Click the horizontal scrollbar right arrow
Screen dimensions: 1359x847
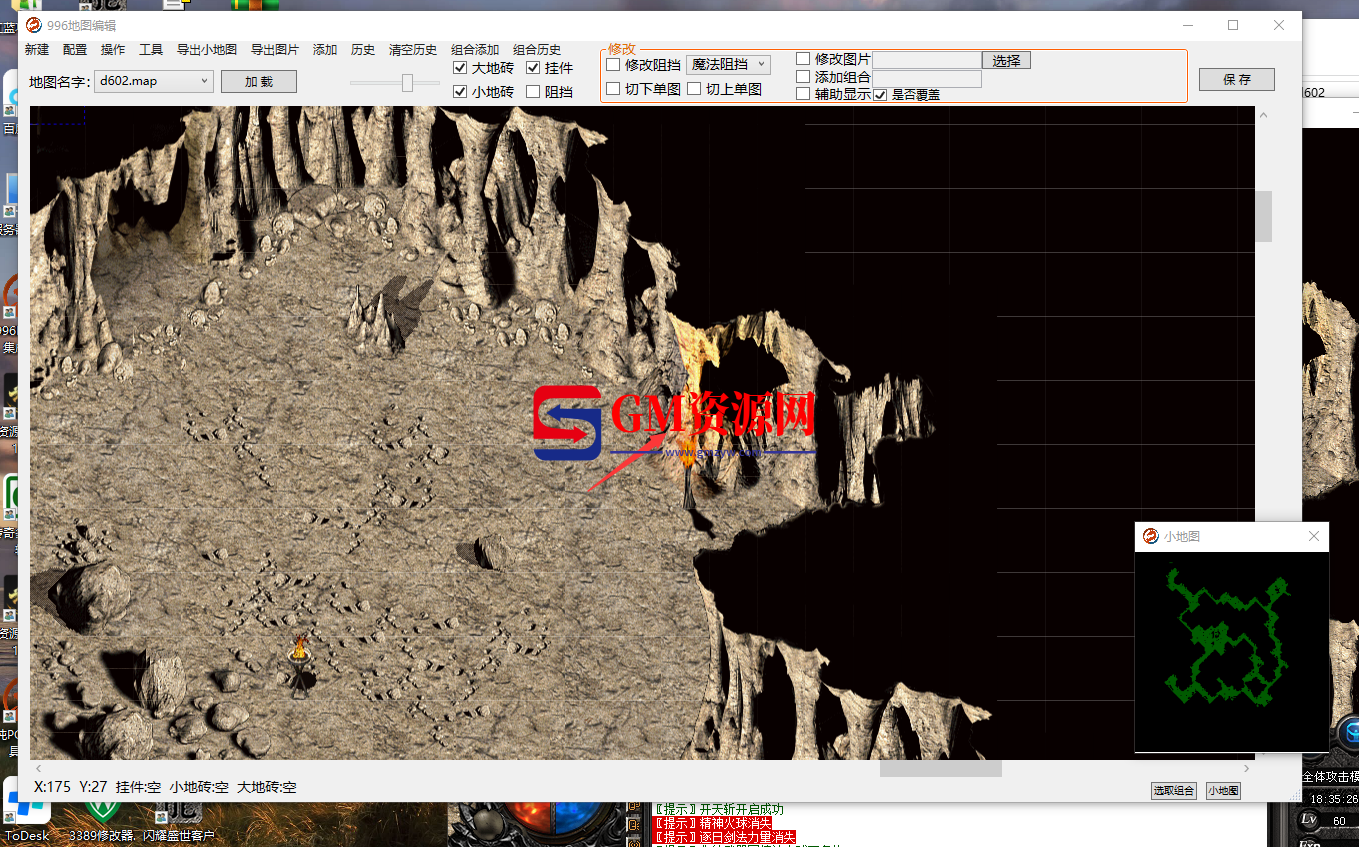pos(1246,768)
